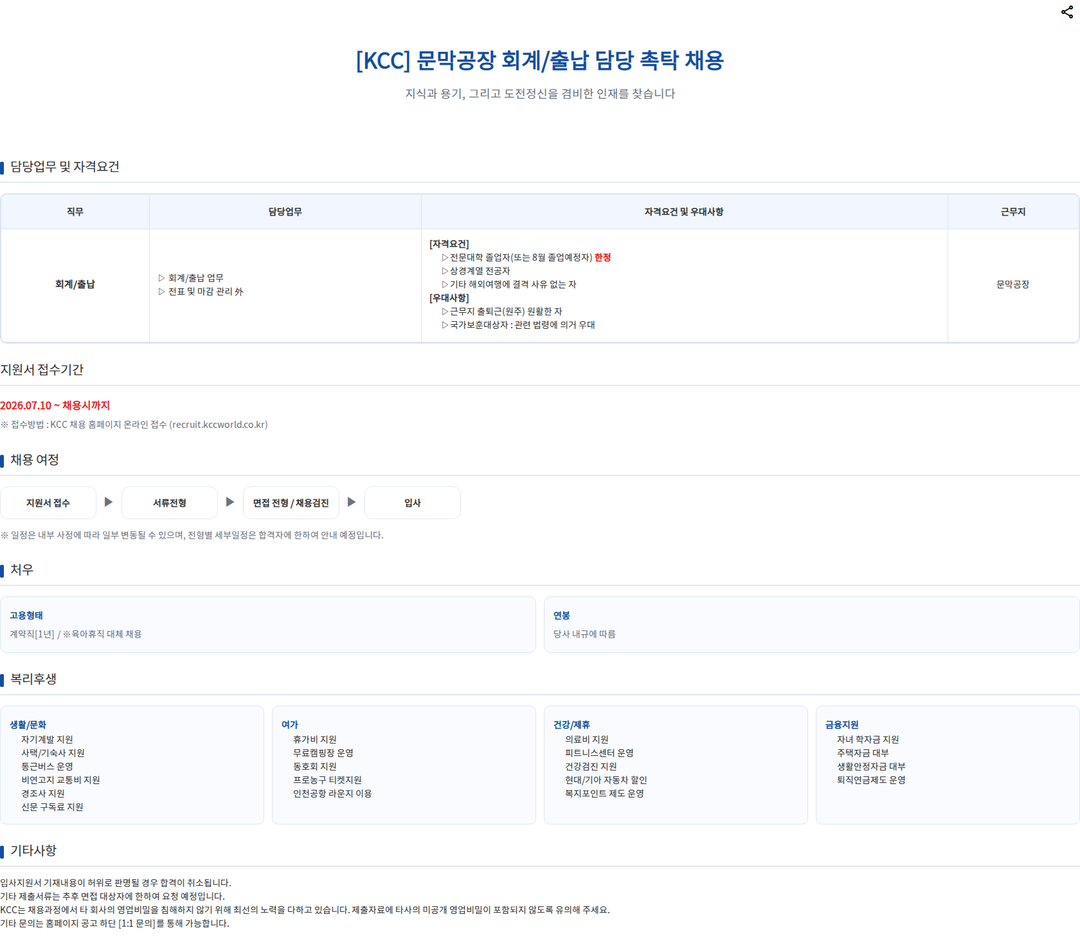
Task: Click 통근버스 운영
Action: pyautogui.click(x=47, y=766)
